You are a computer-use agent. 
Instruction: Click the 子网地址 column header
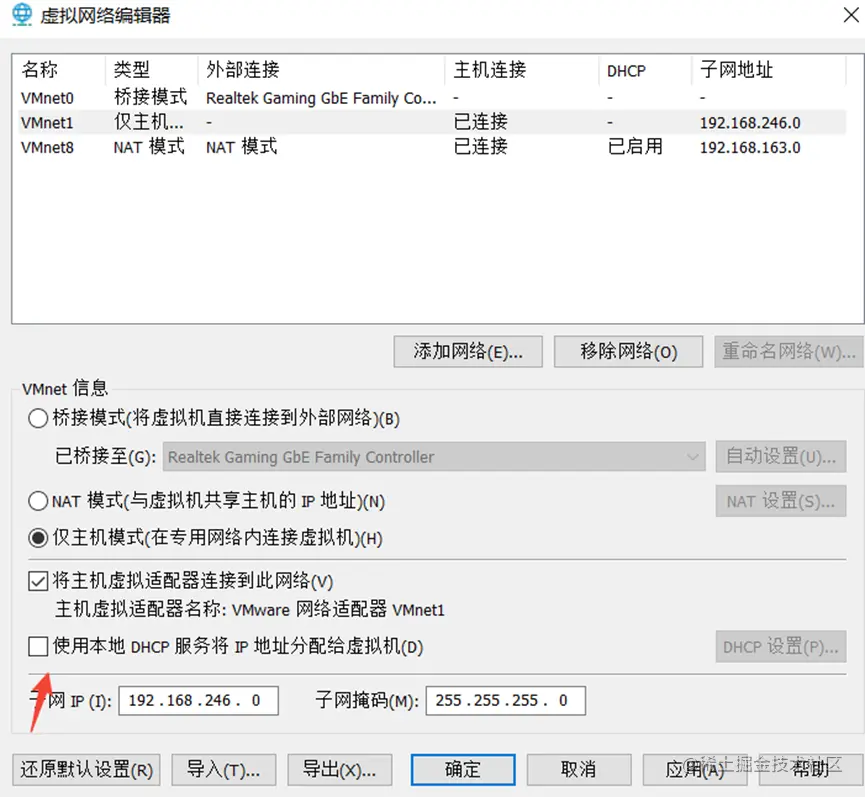768,70
